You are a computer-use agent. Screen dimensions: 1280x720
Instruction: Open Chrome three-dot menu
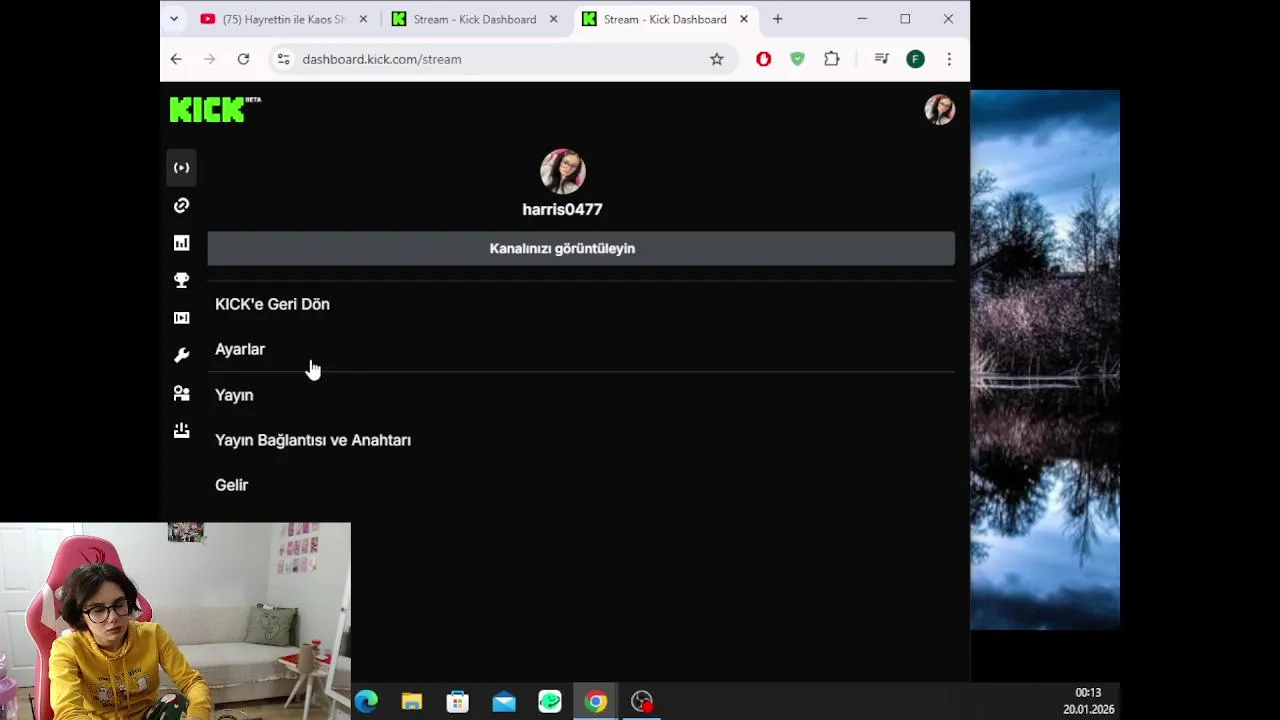949,59
